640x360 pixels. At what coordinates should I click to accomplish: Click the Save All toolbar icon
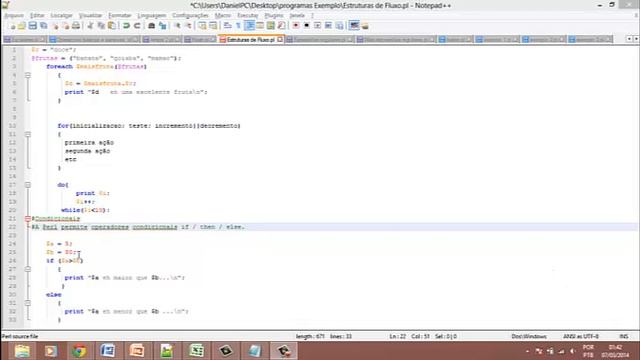[43, 26]
